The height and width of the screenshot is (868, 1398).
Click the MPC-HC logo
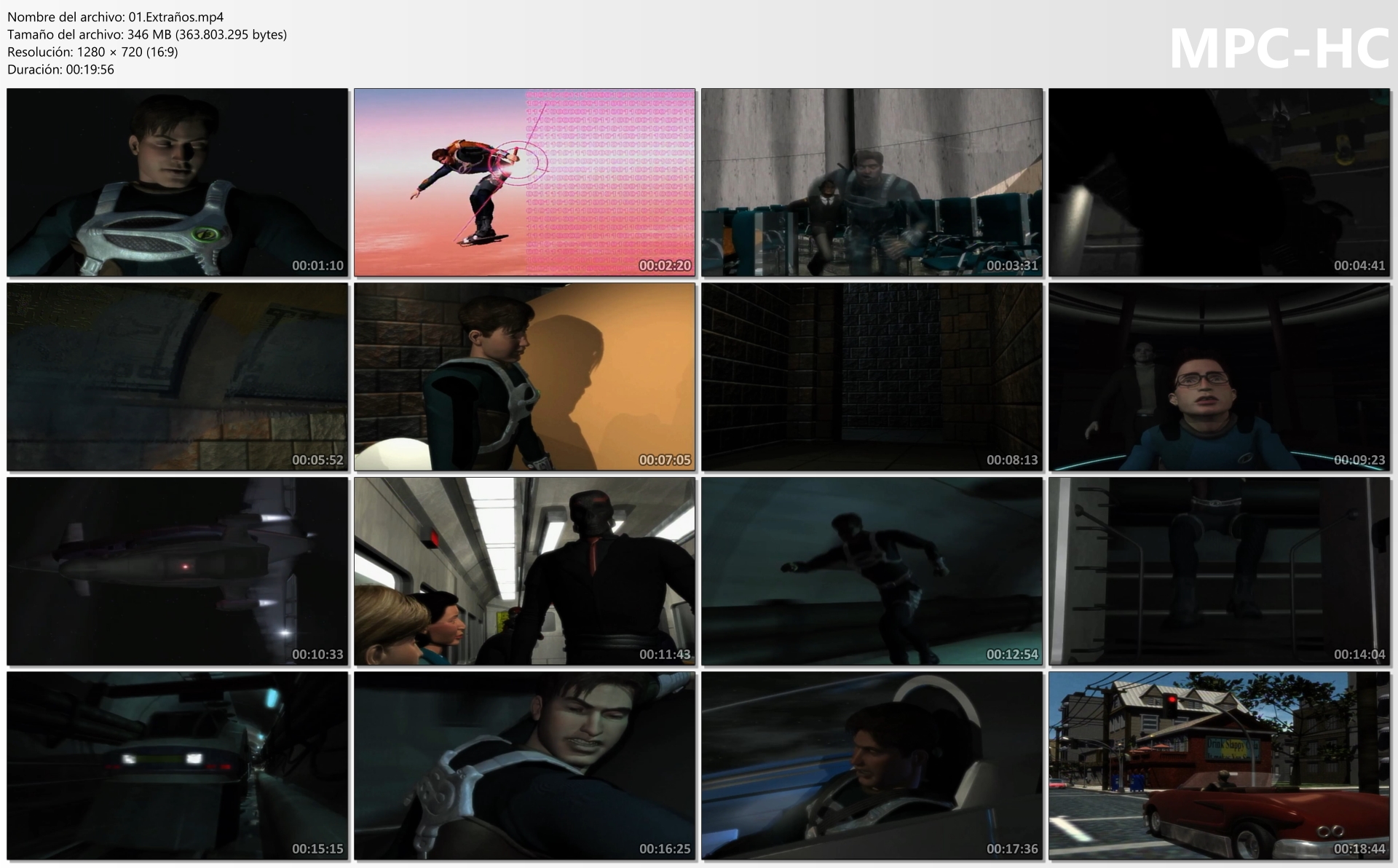[x=1279, y=48]
